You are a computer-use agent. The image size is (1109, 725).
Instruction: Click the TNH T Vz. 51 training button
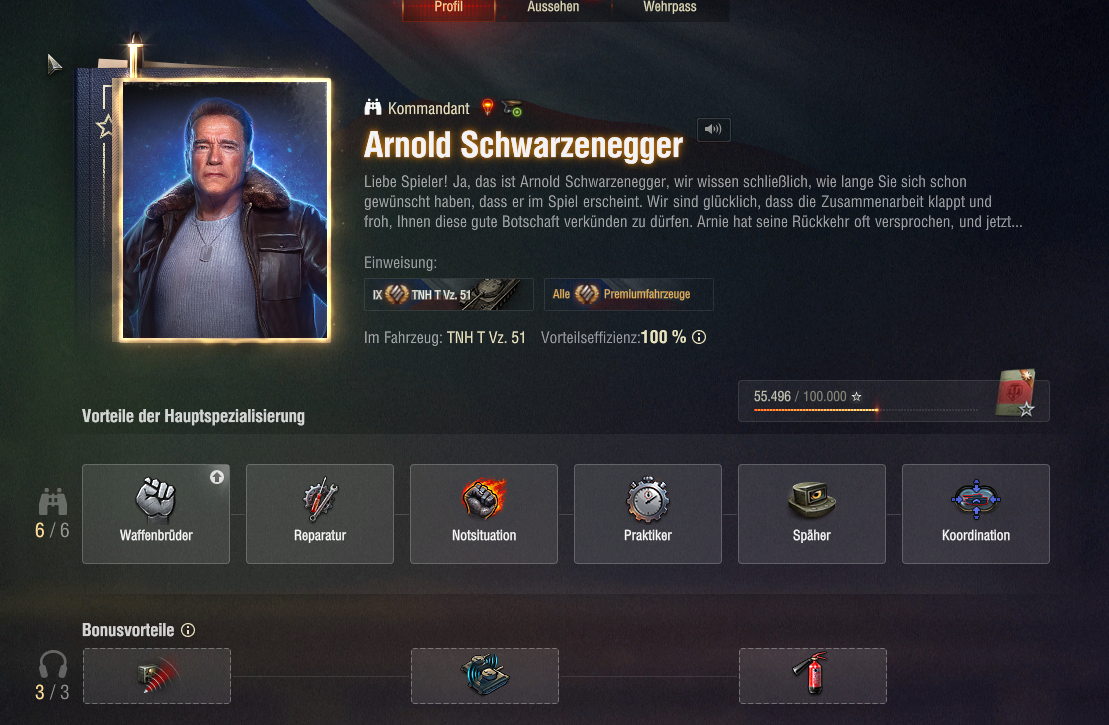(x=448, y=294)
